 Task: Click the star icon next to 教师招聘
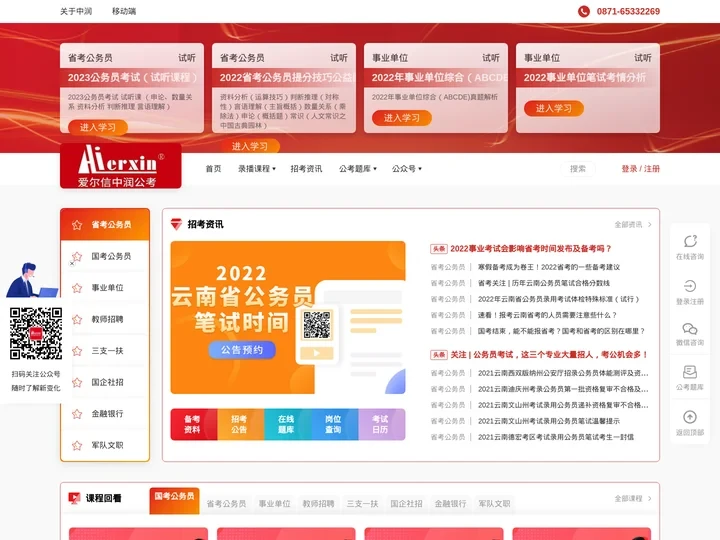77,320
